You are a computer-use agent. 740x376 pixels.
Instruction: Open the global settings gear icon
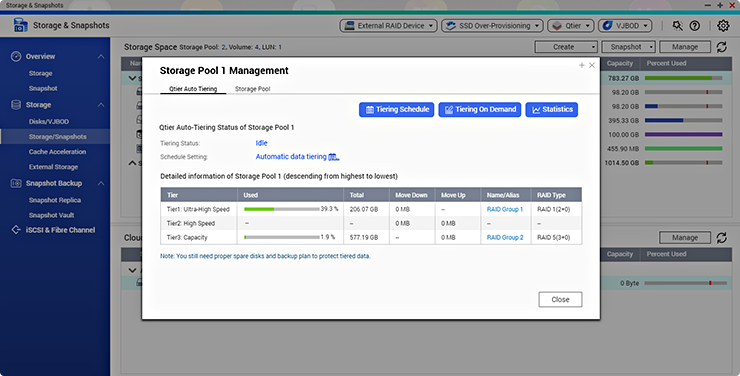point(723,26)
